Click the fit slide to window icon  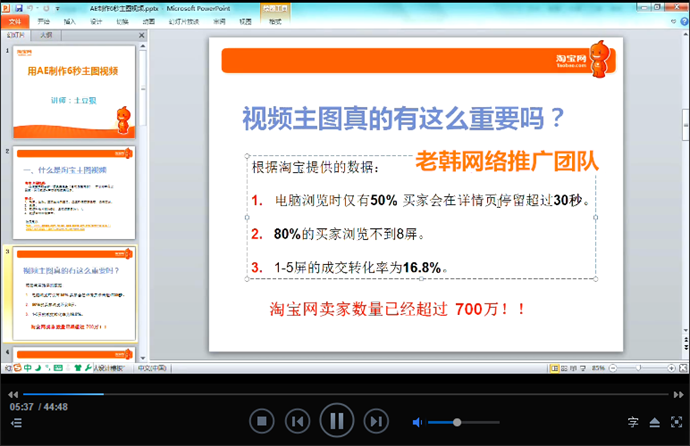pyautogui.click(x=683, y=368)
